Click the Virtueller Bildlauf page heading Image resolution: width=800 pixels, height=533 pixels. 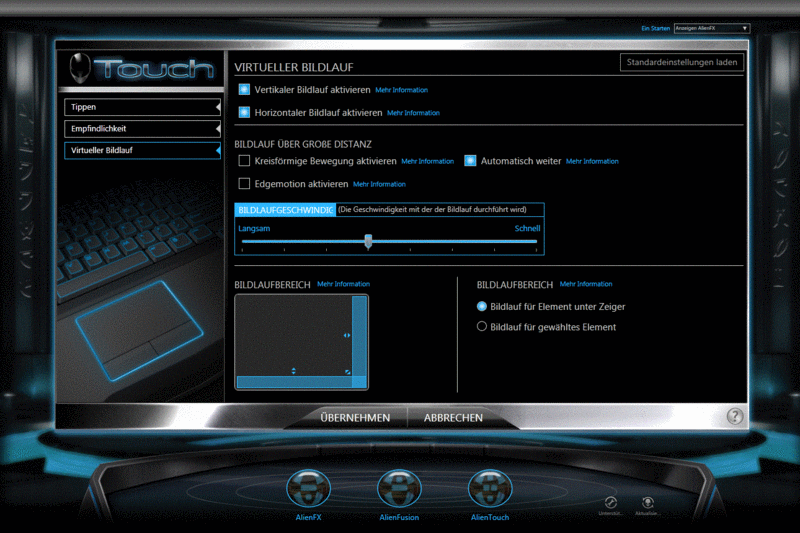click(294, 67)
